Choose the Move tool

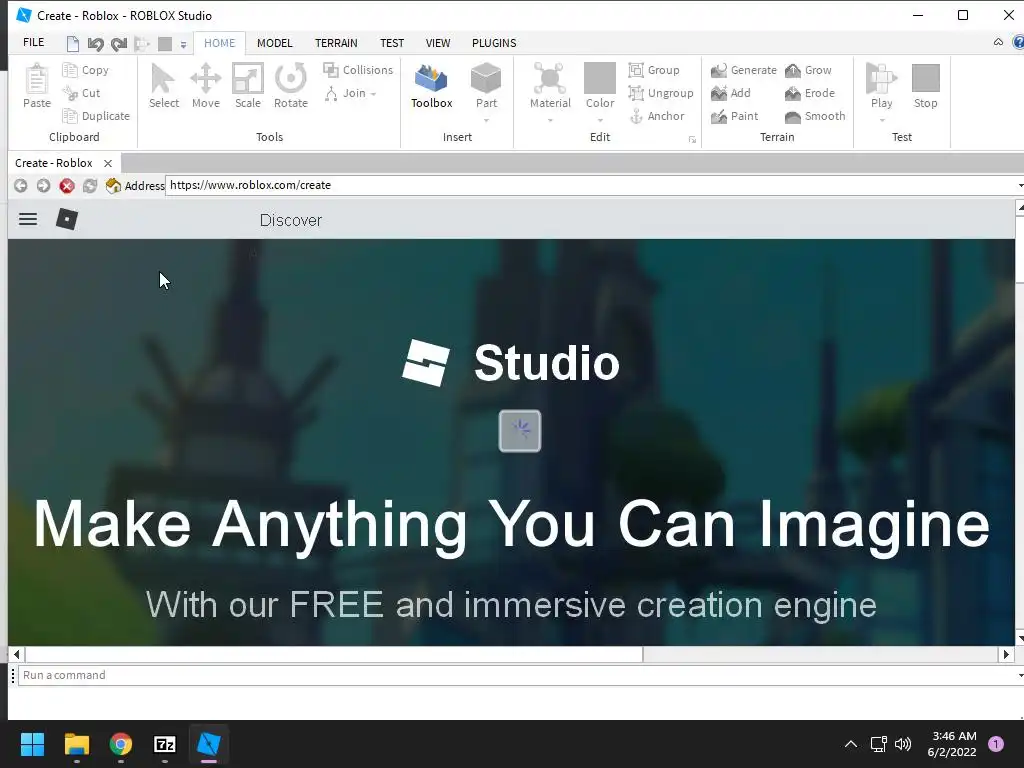(206, 86)
